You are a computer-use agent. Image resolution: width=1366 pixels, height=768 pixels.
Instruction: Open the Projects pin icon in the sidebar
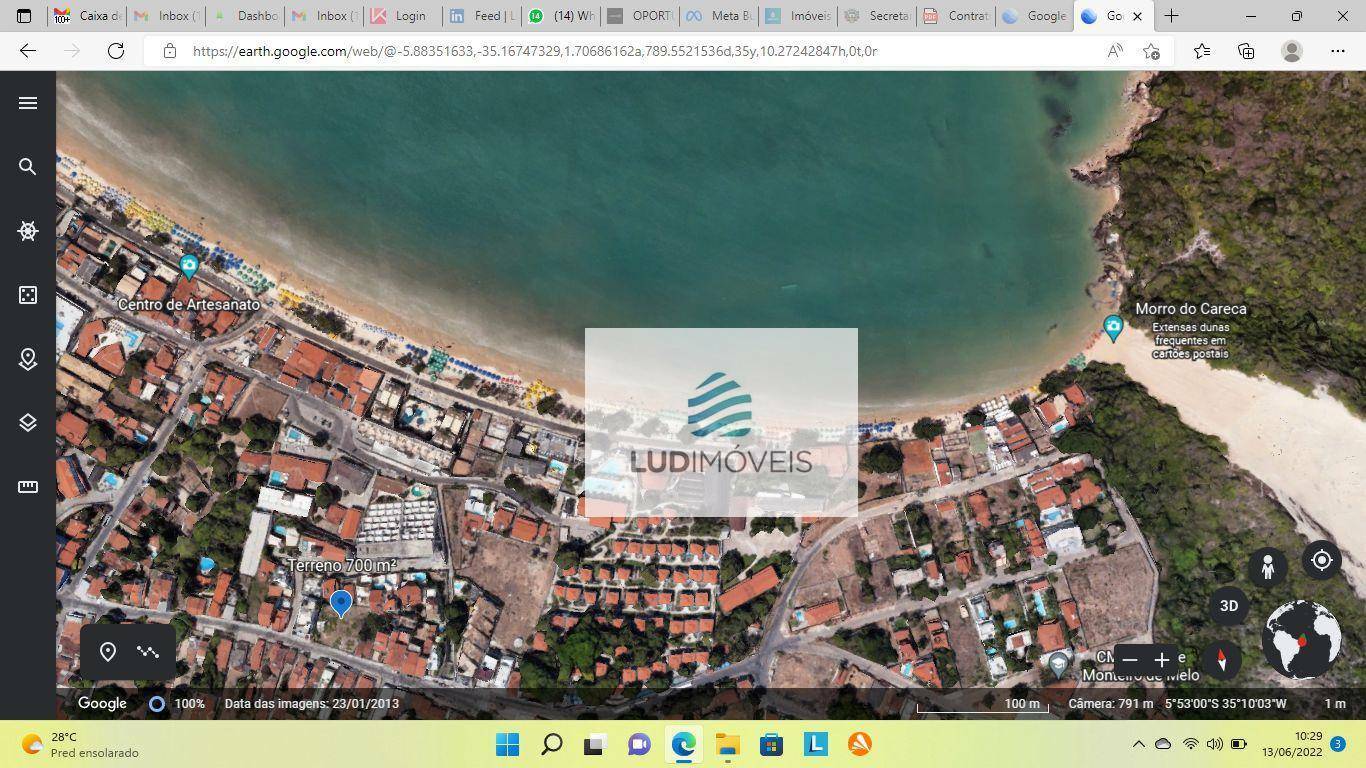28,359
